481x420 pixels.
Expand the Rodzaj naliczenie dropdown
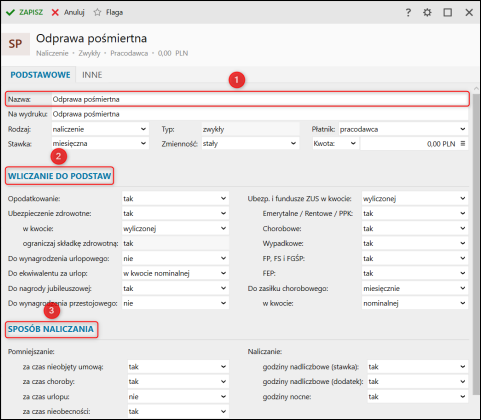(x=100, y=129)
